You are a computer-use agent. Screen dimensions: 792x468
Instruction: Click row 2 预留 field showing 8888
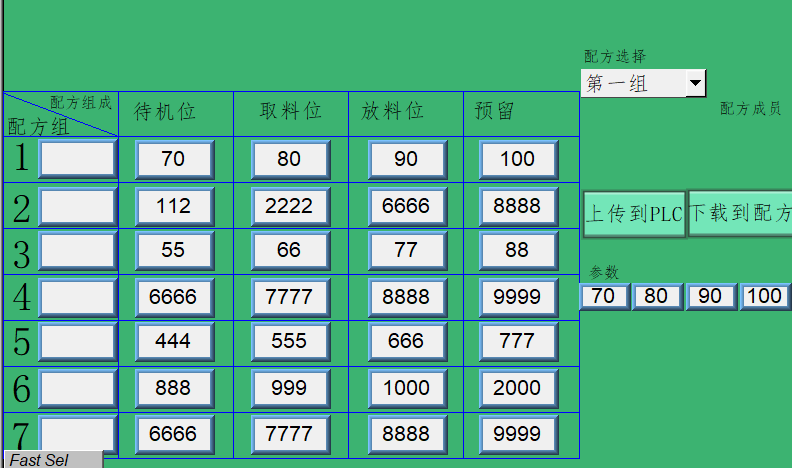coord(517,206)
